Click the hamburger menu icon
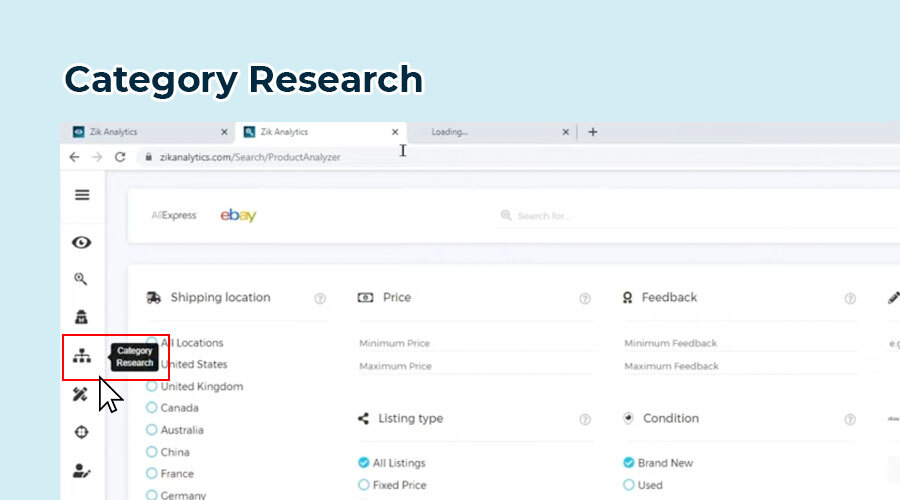This screenshot has height=500, width=900. pyautogui.click(x=82, y=195)
